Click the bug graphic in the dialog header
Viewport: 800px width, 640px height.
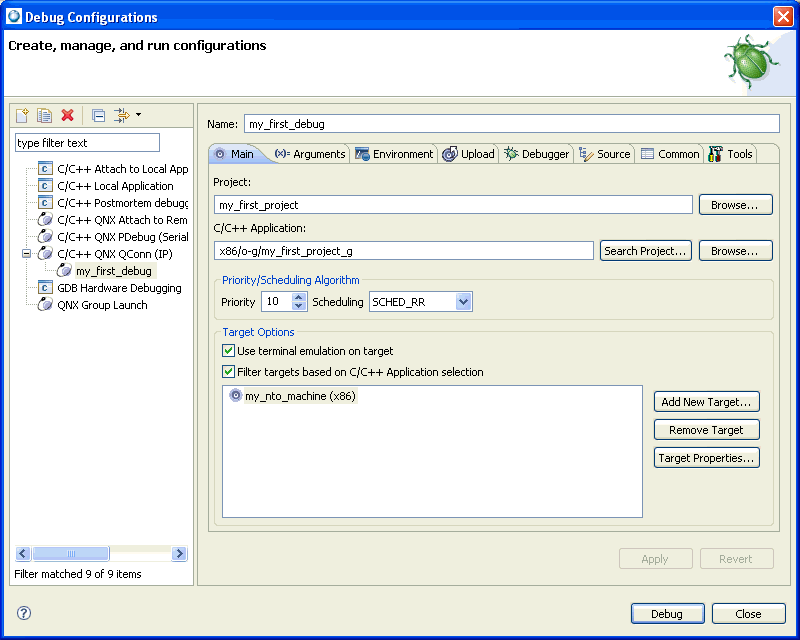[750, 62]
